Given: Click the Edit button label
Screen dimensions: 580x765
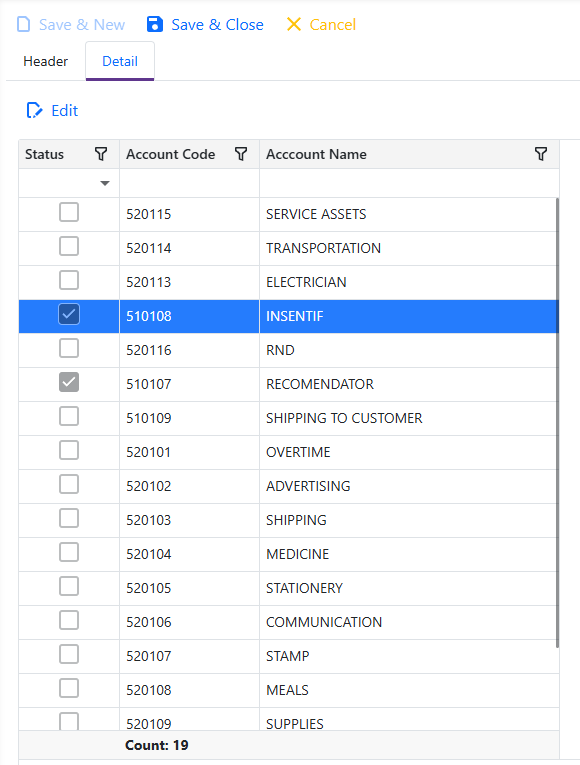Looking at the screenshot, I should click(64, 110).
